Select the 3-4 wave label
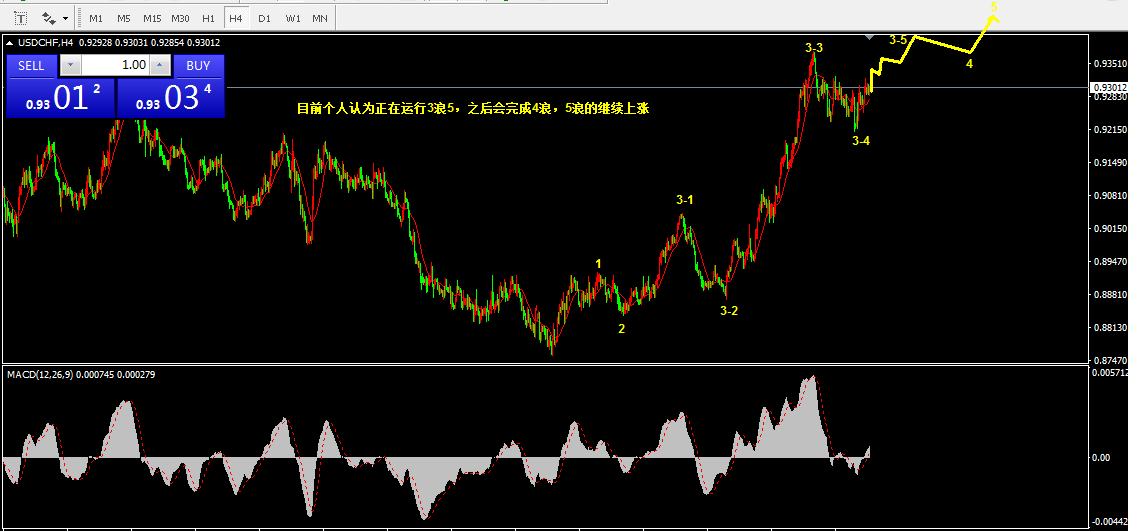Viewport: 1128px width, 531px height. pyautogui.click(x=861, y=141)
